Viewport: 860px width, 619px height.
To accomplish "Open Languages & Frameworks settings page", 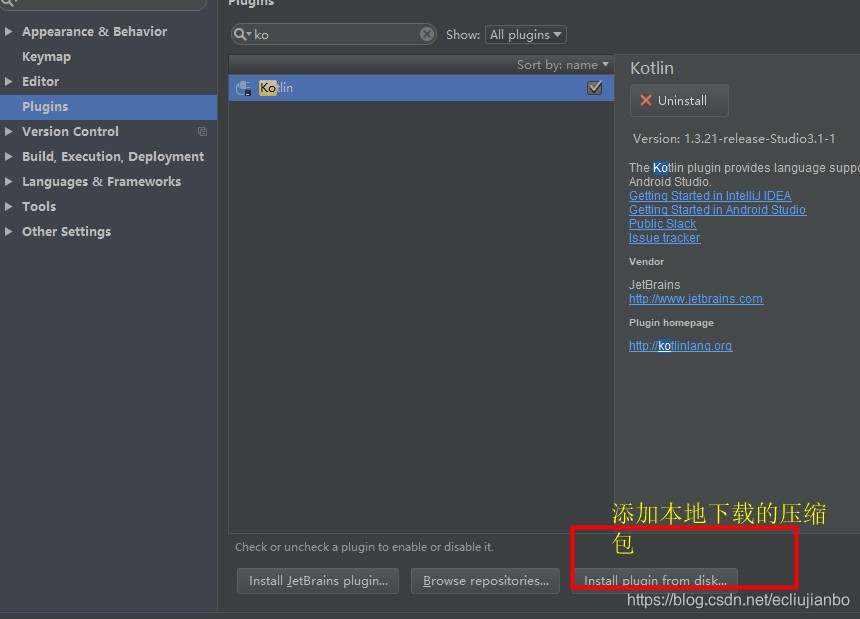I will coord(101,181).
